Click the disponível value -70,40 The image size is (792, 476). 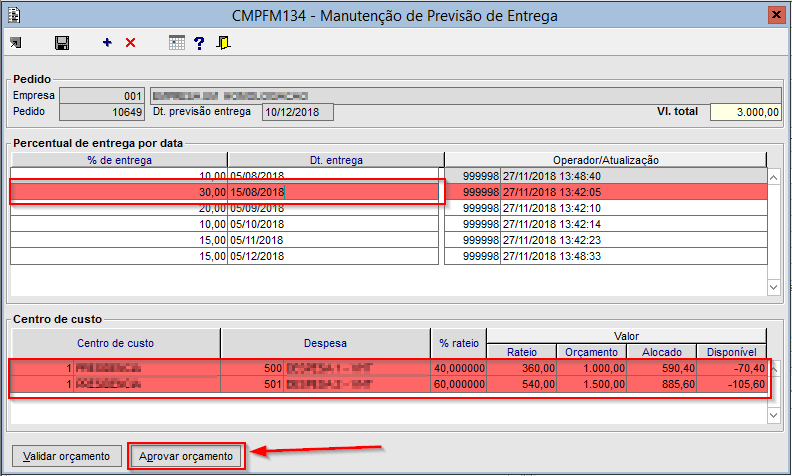click(x=731, y=368)
